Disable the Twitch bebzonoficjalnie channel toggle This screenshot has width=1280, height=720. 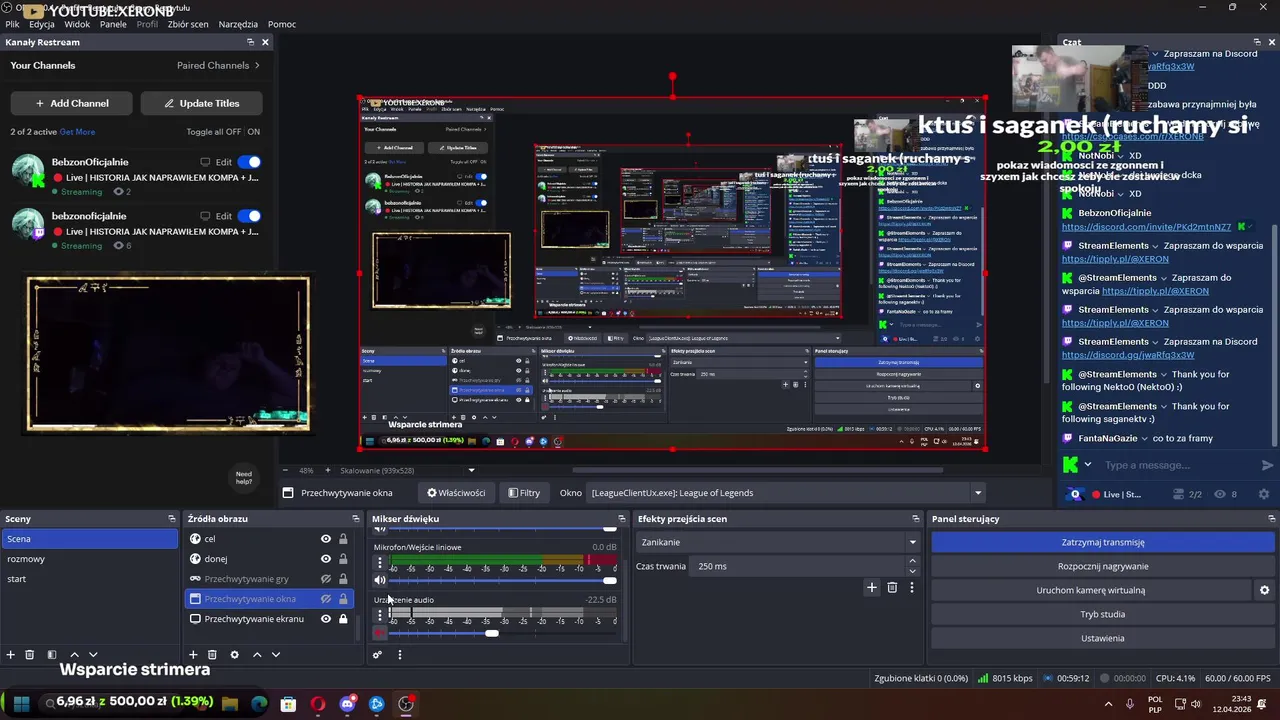[249, 216]
